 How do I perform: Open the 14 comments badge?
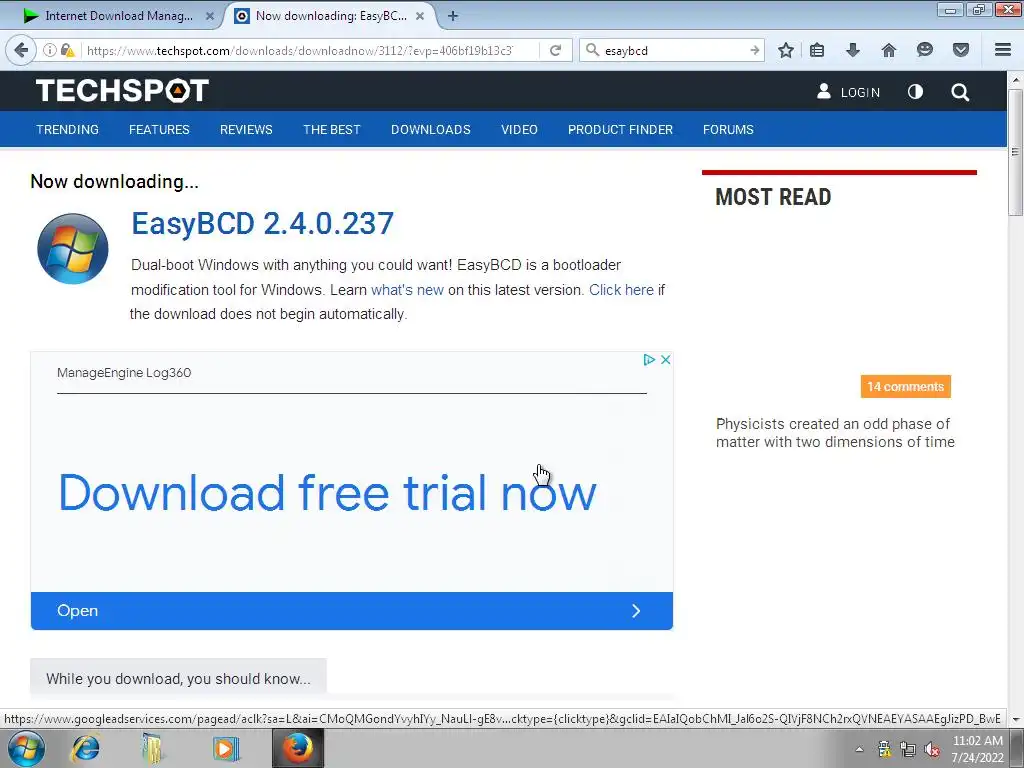[x=905, y=387]
